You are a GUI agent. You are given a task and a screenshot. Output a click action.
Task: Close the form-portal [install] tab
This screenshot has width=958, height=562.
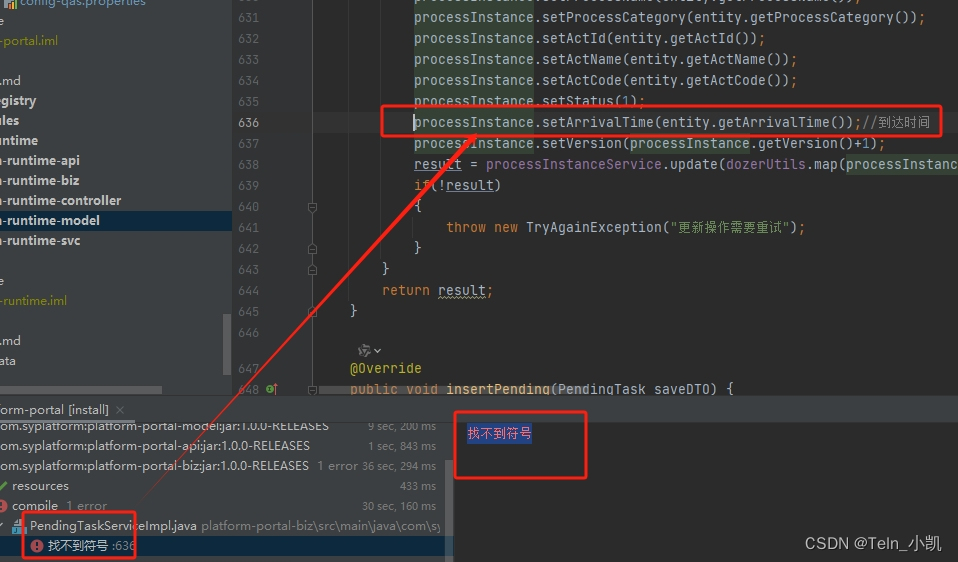120,410
